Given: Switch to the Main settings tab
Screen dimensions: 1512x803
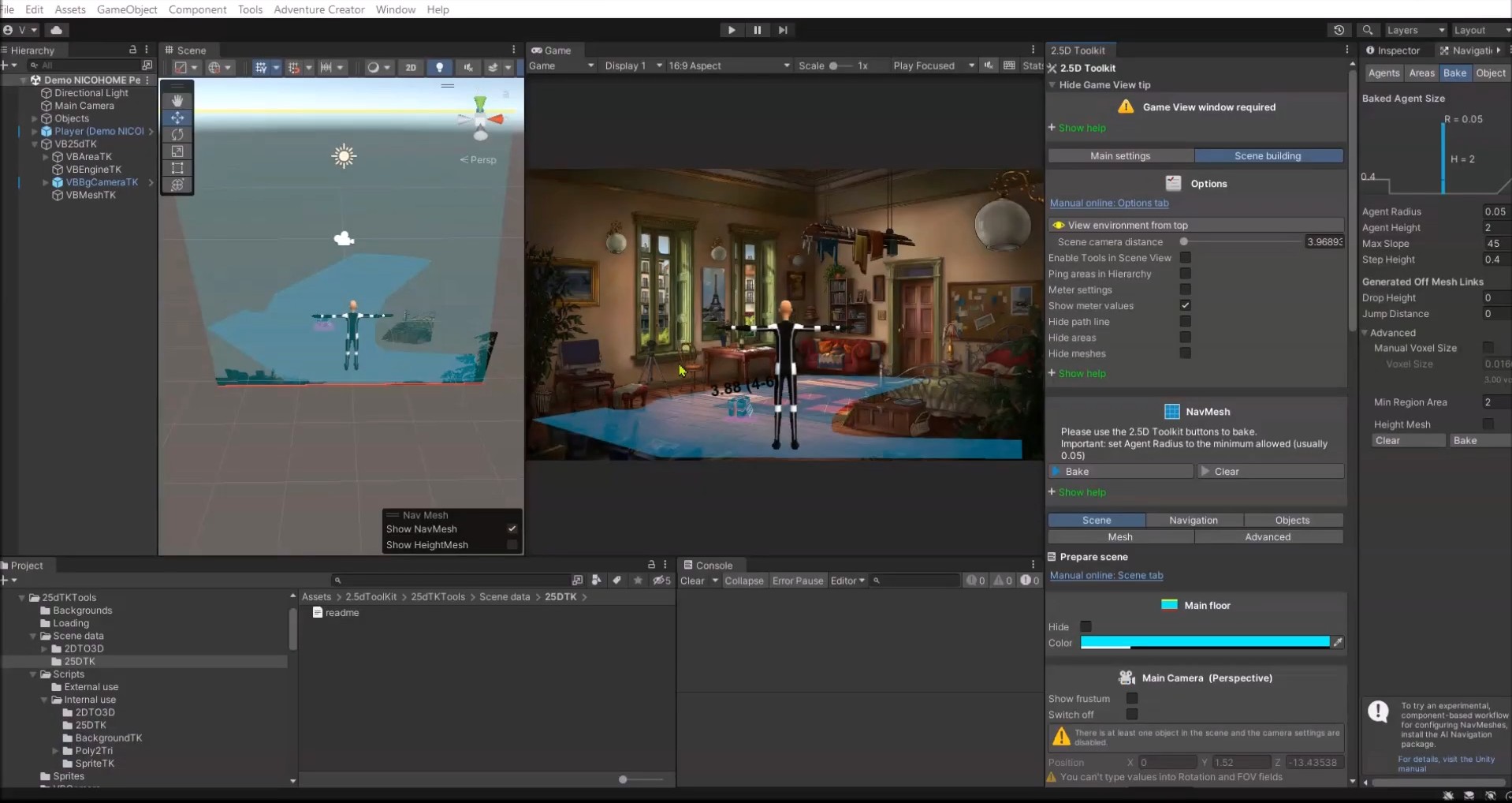Looking at the screenshot, I should tap(1119, 156).
